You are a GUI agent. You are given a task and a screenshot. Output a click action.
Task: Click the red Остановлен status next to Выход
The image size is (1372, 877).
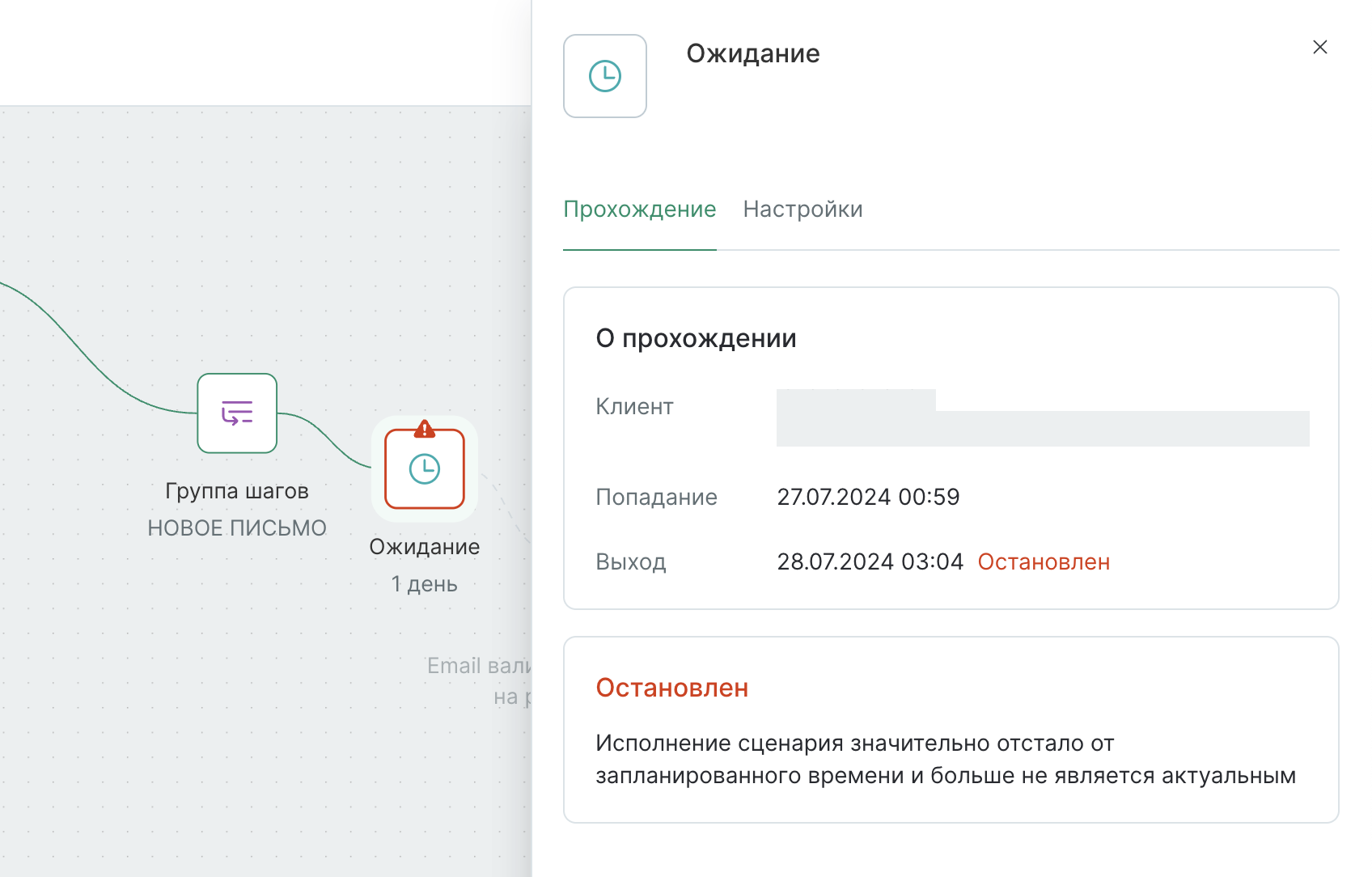[1044, 562]
